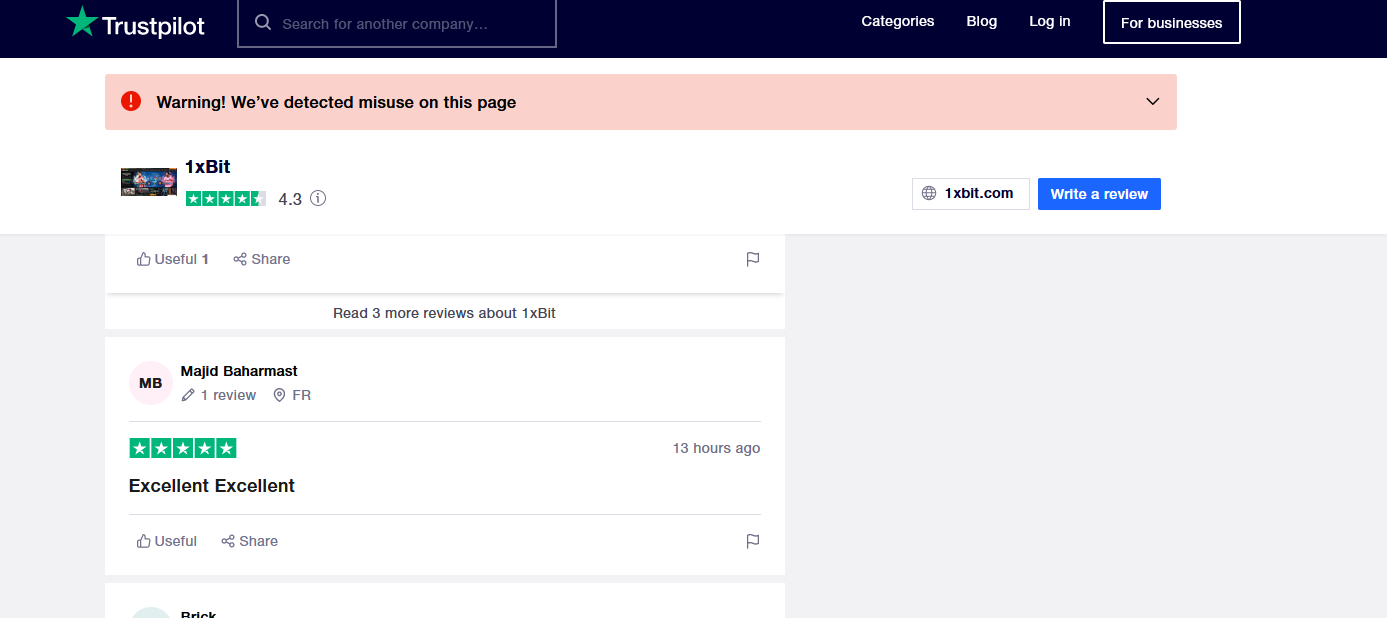Open the Categories menu

[x=898, y=21]
